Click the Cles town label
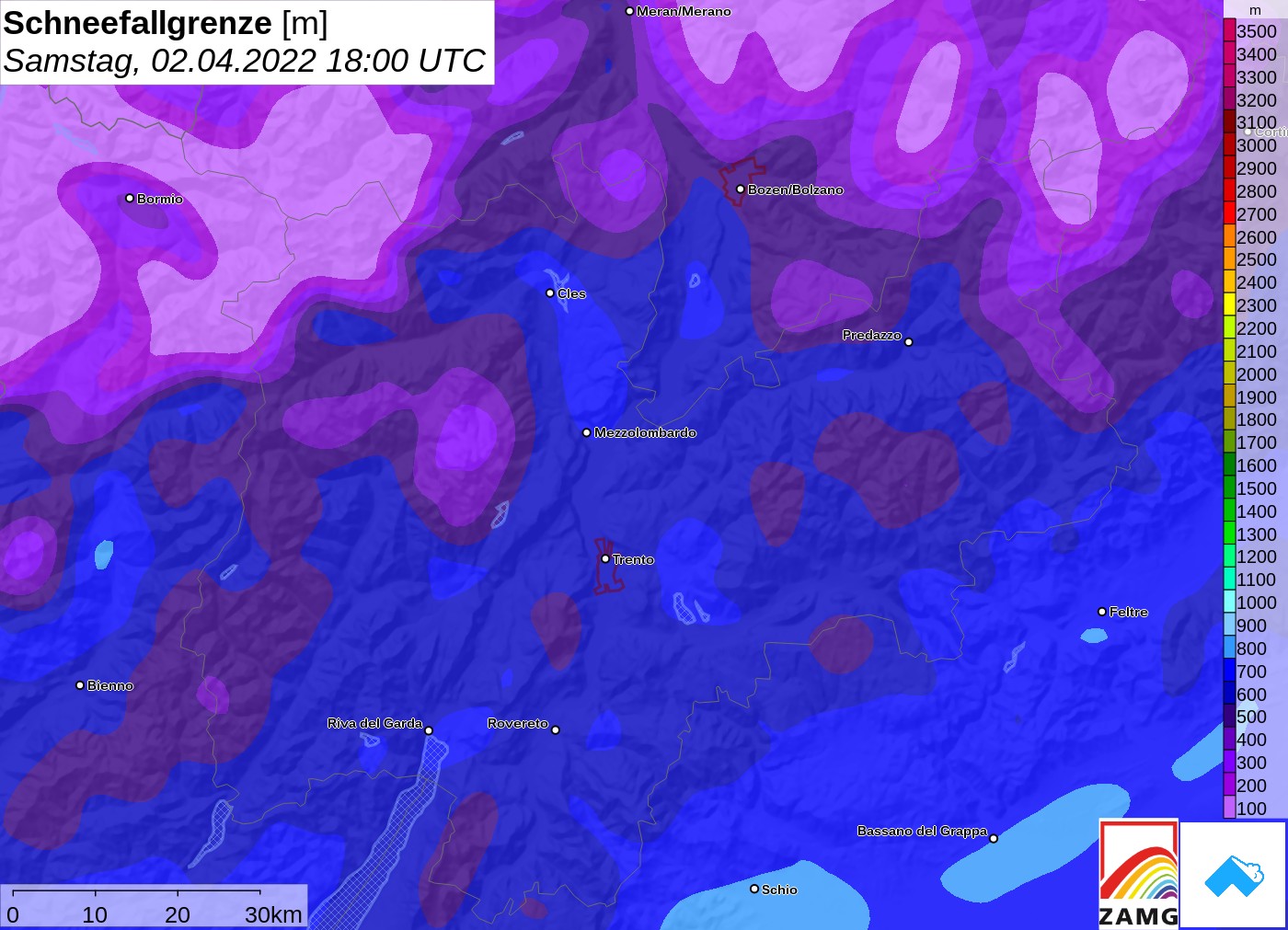The height and width of the screenshot is (930, 1288). coord(571,293)
